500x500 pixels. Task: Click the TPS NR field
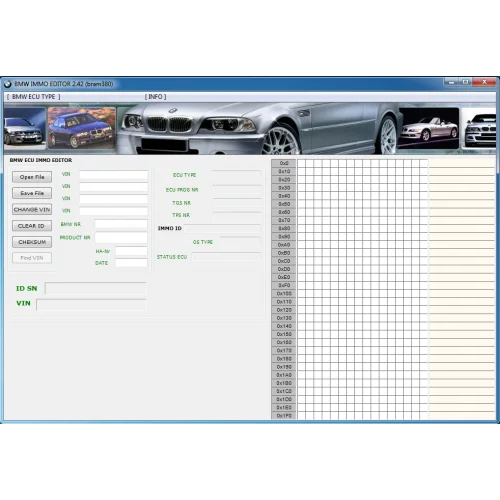(236, 215)
